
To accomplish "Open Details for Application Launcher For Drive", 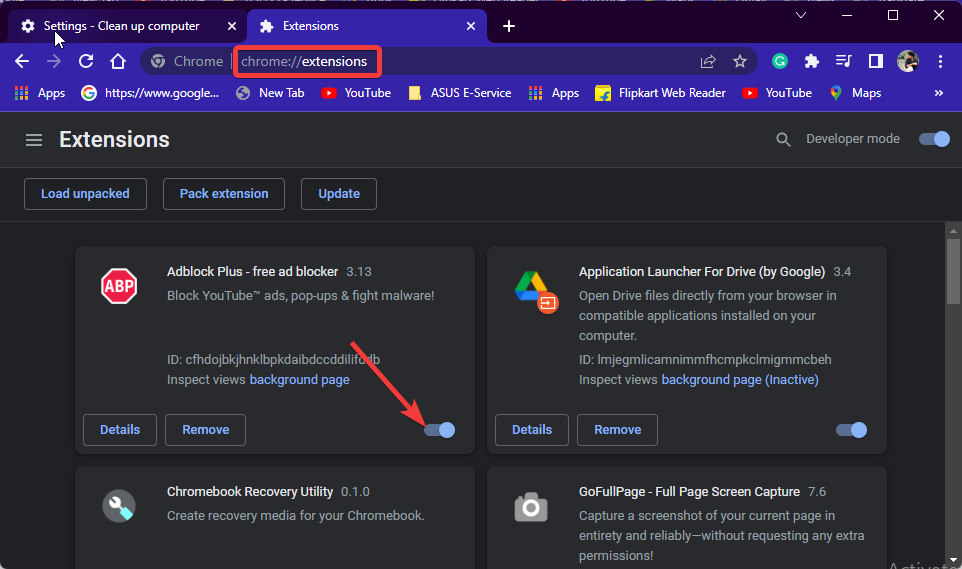I will pyautogui.click(x=532, y=430).
